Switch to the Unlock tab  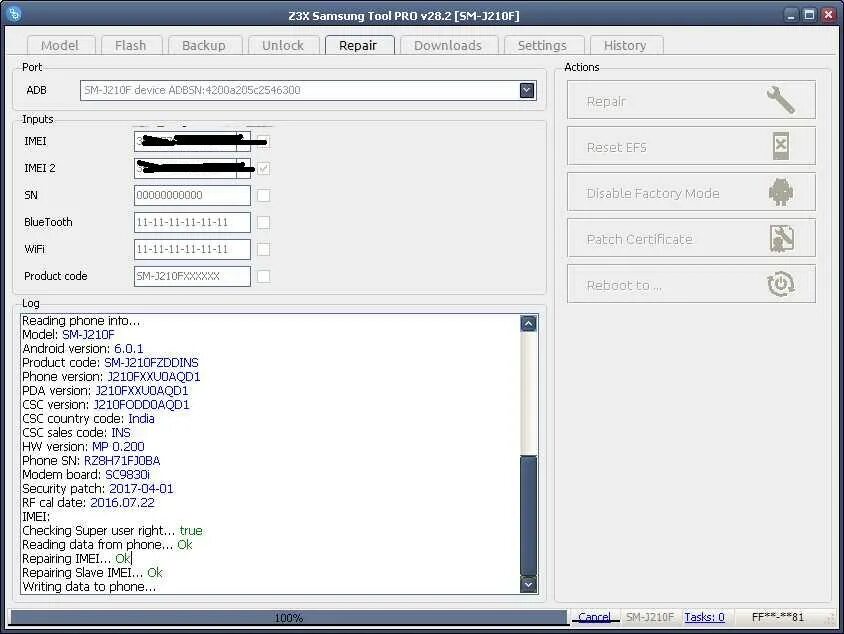283,45
